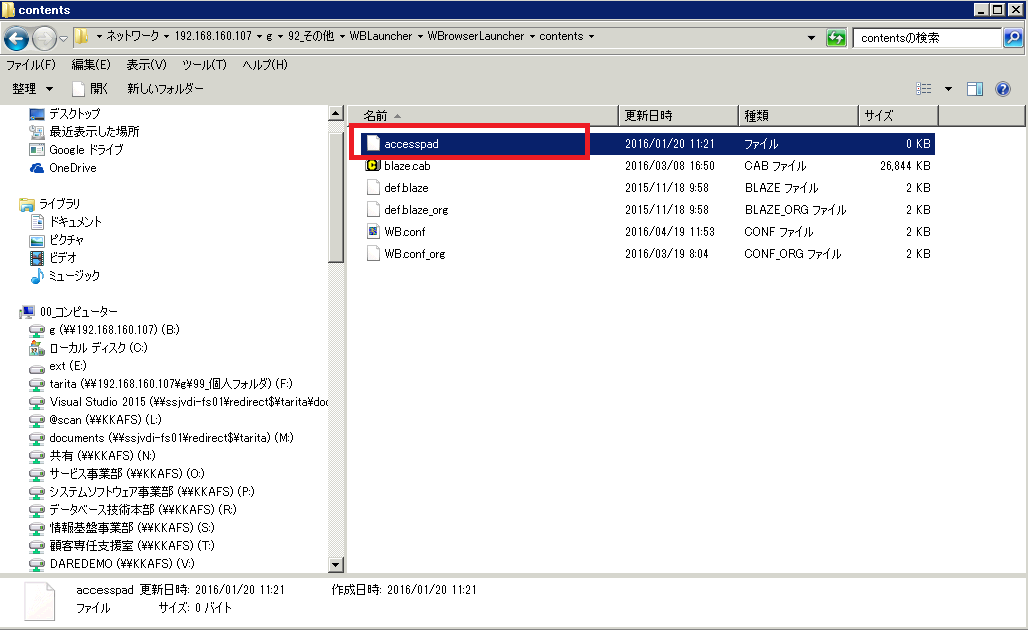
Task: Click the WB.conf file icon
Action: click(373, 232)
